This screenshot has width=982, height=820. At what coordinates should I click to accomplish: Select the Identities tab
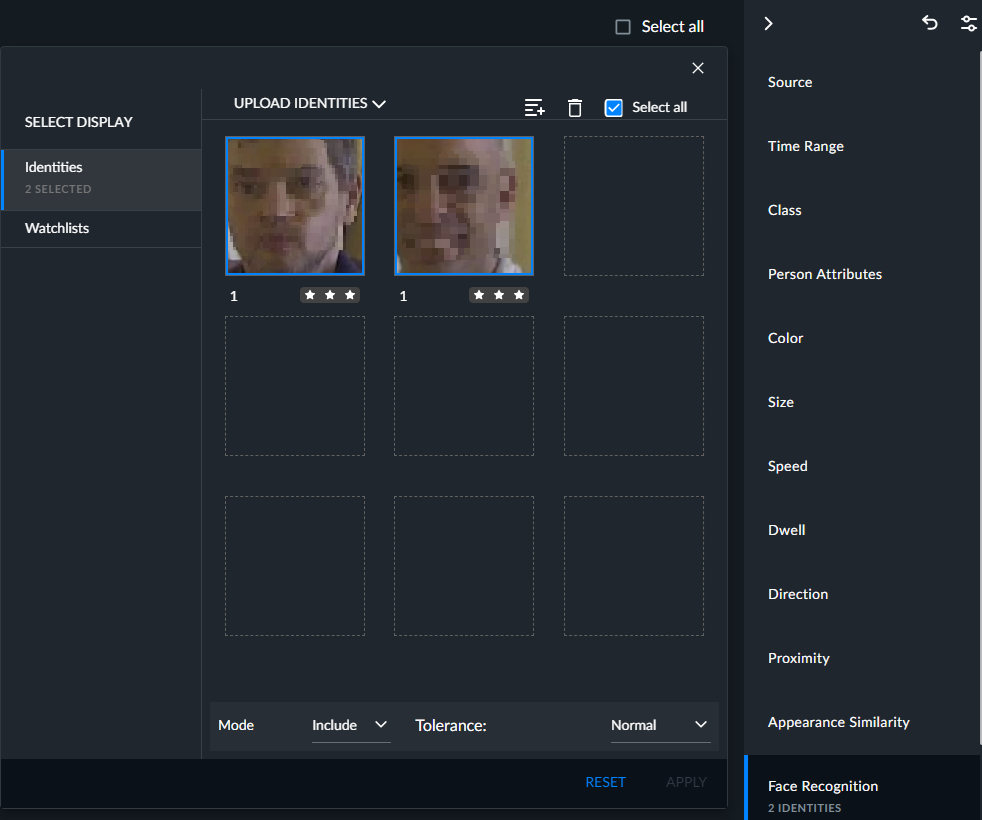click(101, 179)
